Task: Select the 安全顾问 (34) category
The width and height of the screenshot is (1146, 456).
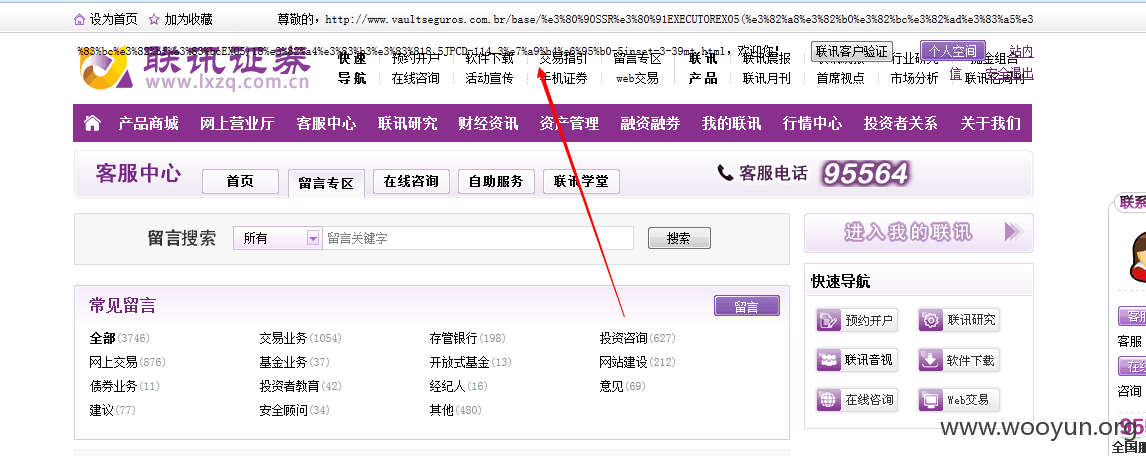Action: tap(295, 410)
